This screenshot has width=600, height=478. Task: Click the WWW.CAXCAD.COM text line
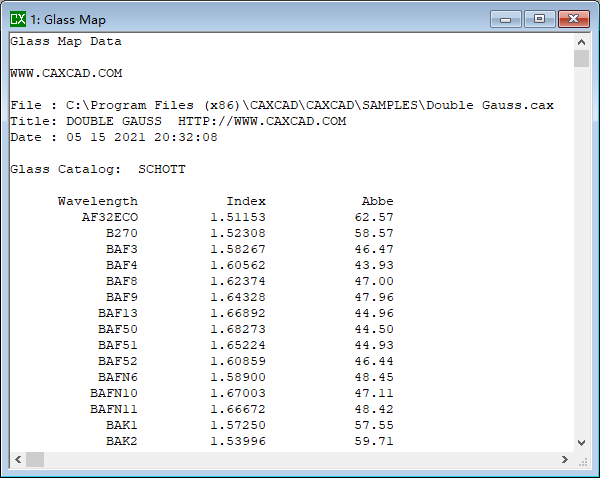(x=66, y=73)
